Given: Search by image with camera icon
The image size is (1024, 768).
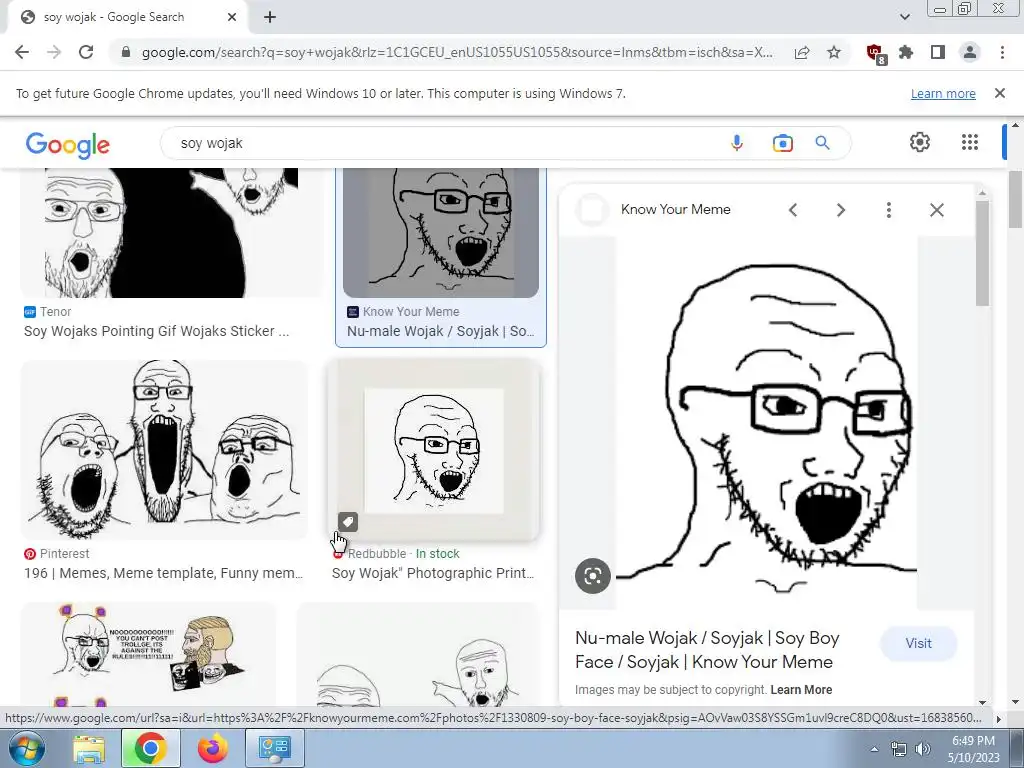Looking at the screenshot, I should tap(782, 143).
